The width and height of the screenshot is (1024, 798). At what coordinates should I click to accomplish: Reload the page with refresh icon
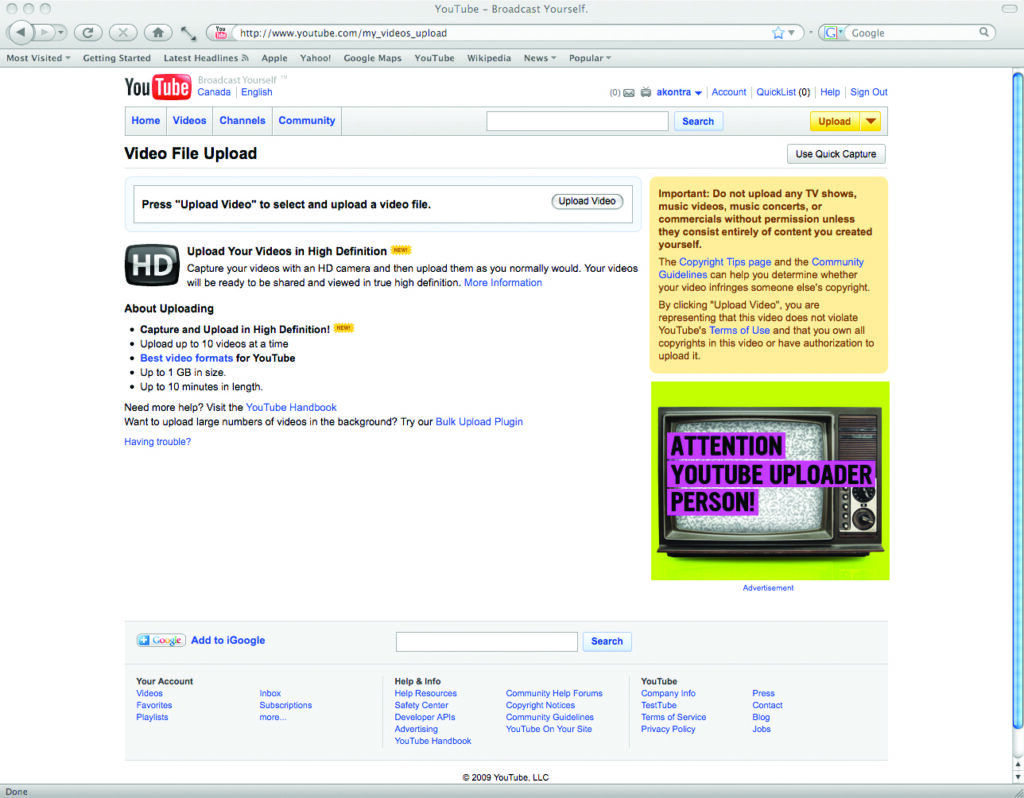[88, 32]
